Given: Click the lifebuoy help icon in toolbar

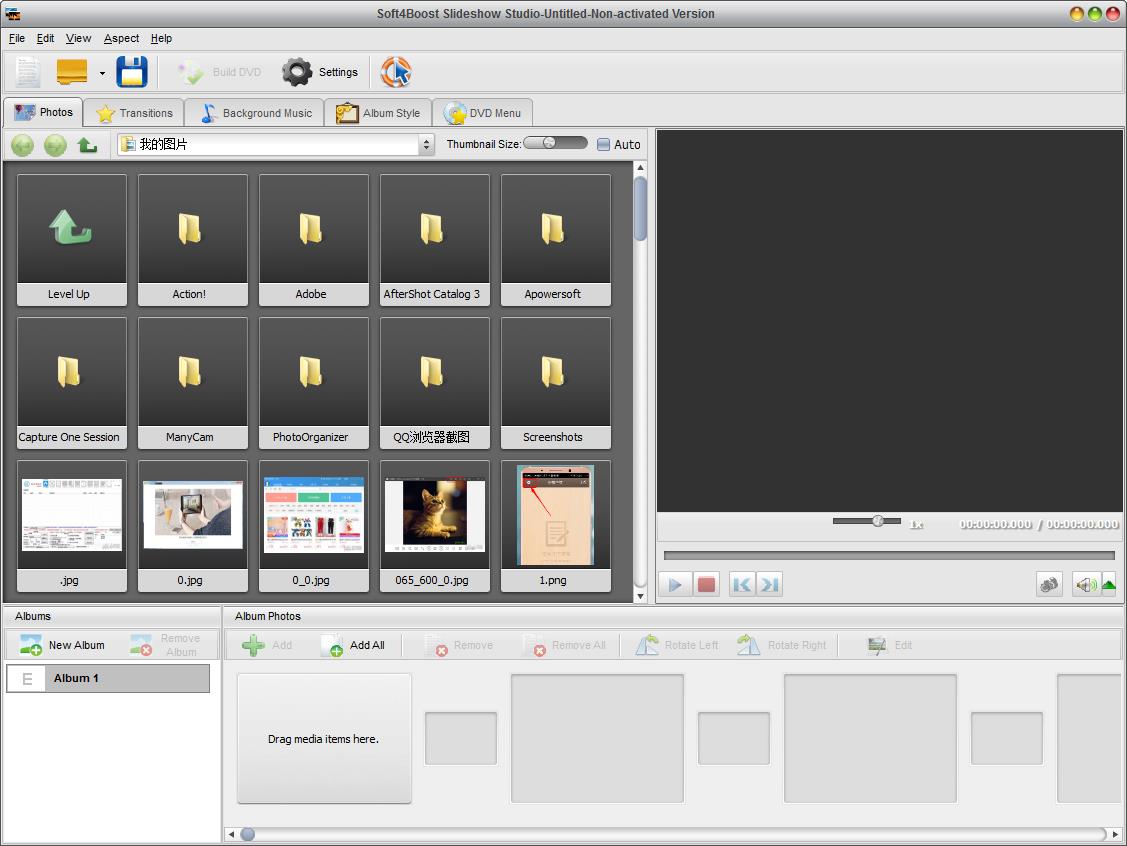Looking at the screenshot, I should 396,72.
